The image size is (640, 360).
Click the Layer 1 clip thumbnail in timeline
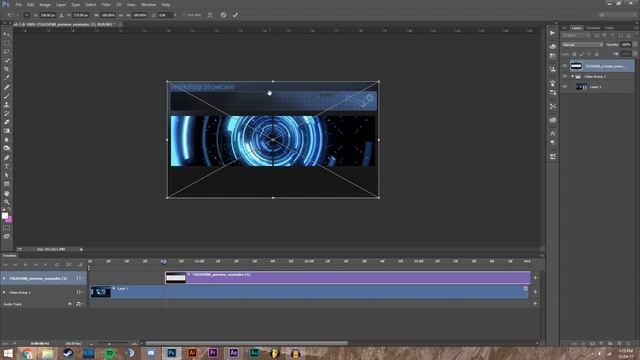click(100, 292)
